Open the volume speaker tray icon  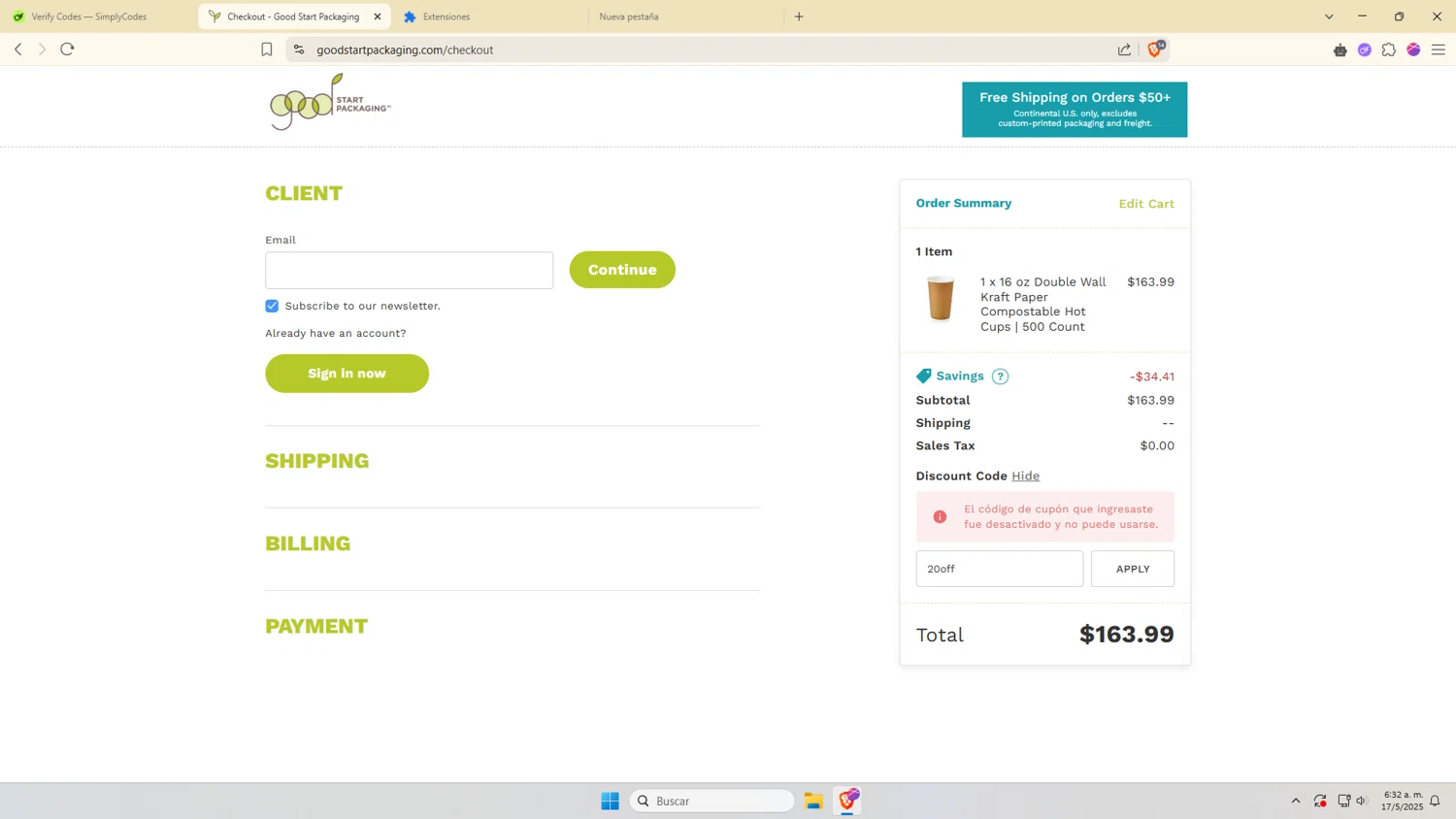click(1362, 801)
